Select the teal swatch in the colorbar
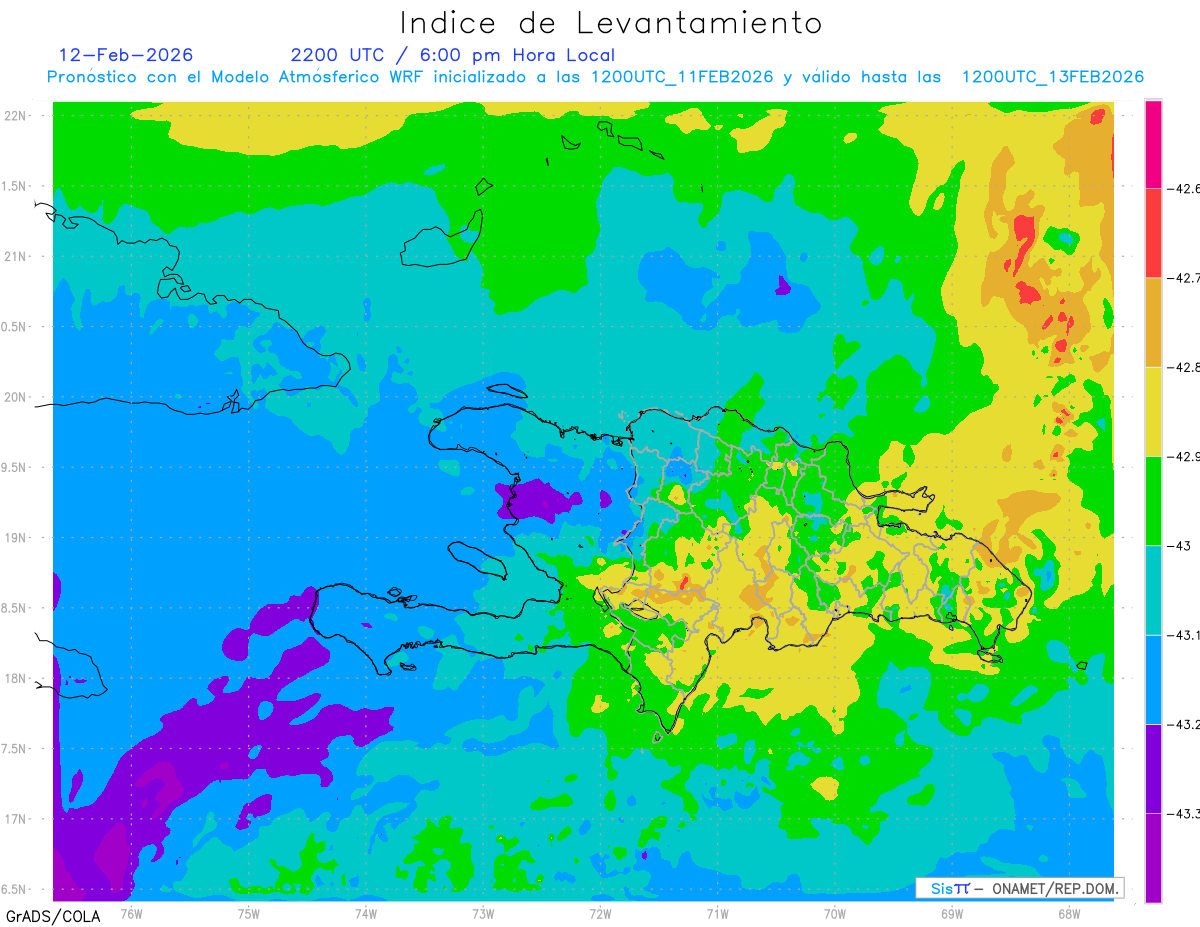Viewport: 1200px width, 927px height. [1153, 590]
